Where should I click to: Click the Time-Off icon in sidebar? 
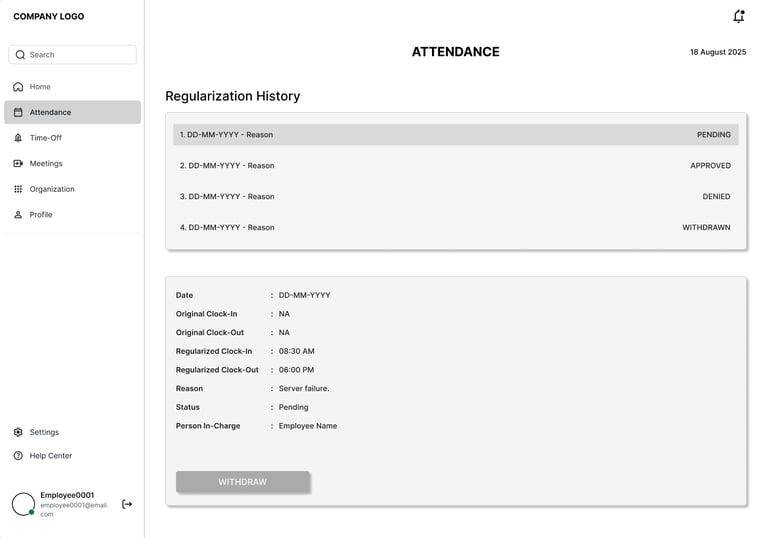[18, 138]
